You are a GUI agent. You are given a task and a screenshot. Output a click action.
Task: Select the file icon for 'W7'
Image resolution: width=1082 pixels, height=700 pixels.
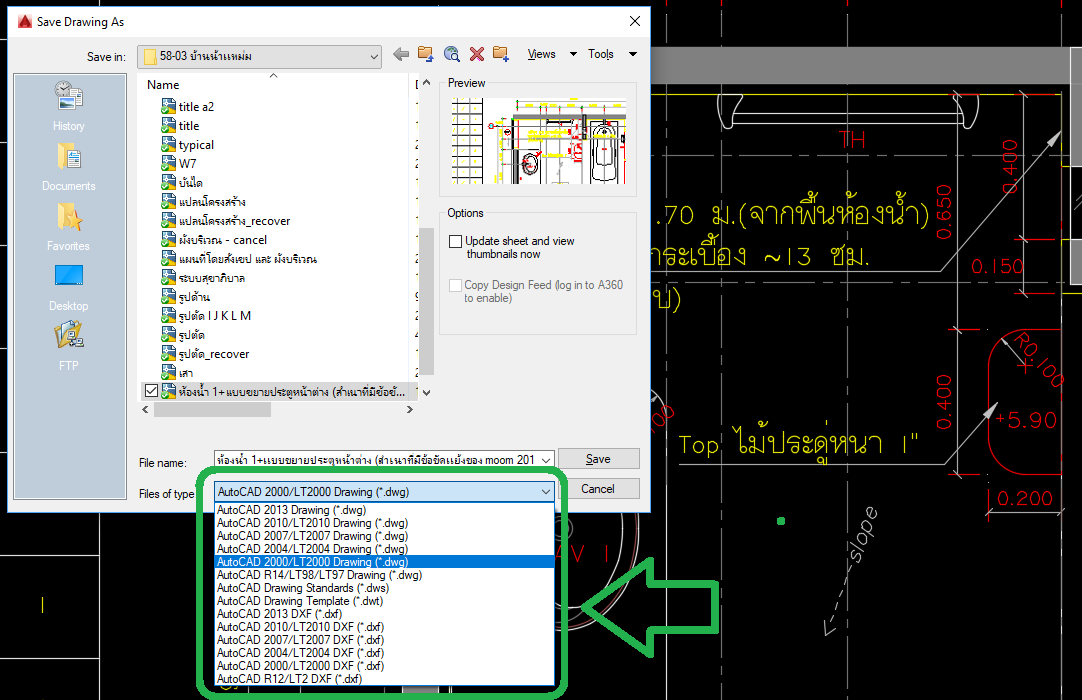click(x=168, y=164)
